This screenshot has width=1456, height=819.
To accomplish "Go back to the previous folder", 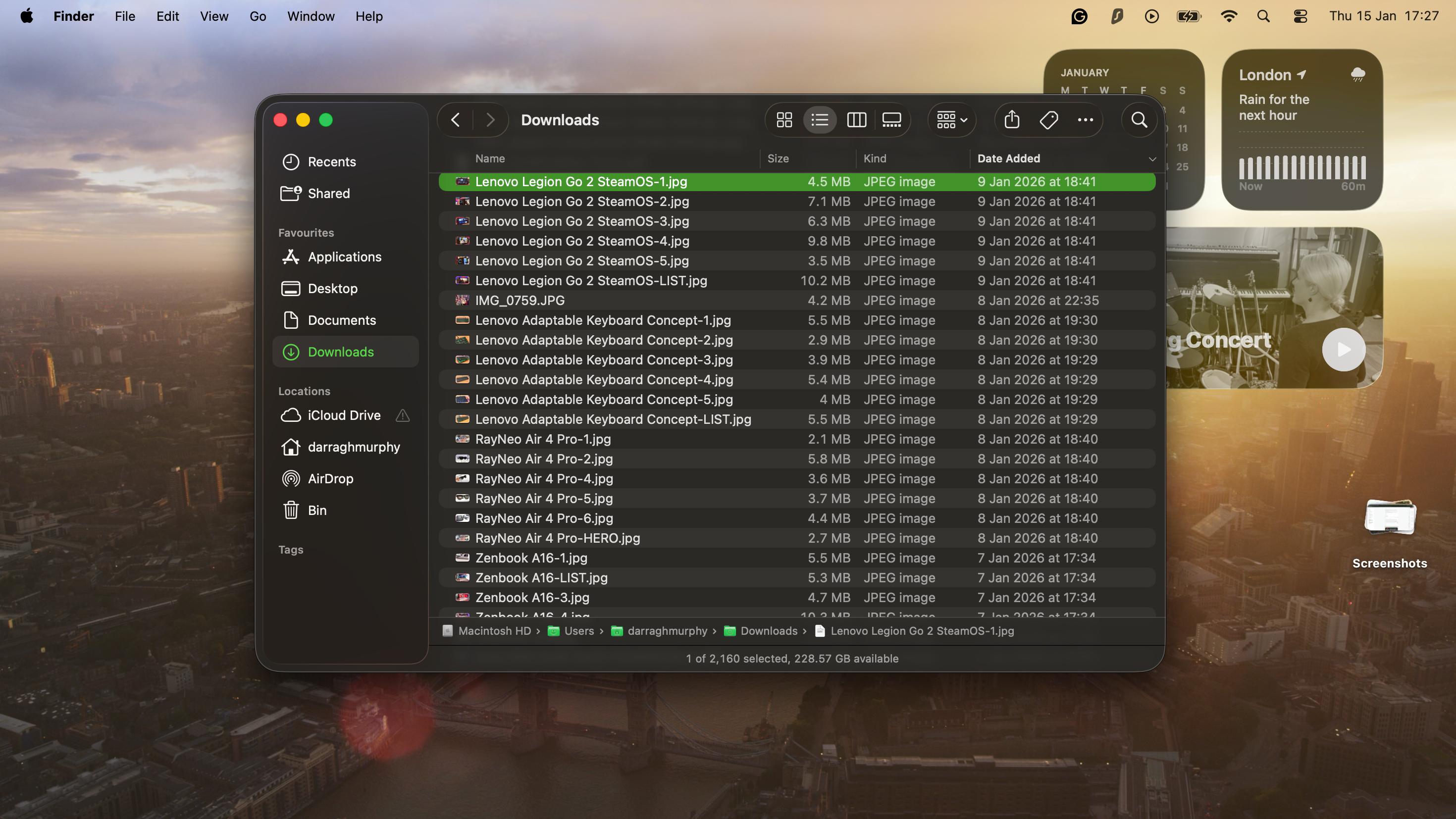I will [455, 120].
